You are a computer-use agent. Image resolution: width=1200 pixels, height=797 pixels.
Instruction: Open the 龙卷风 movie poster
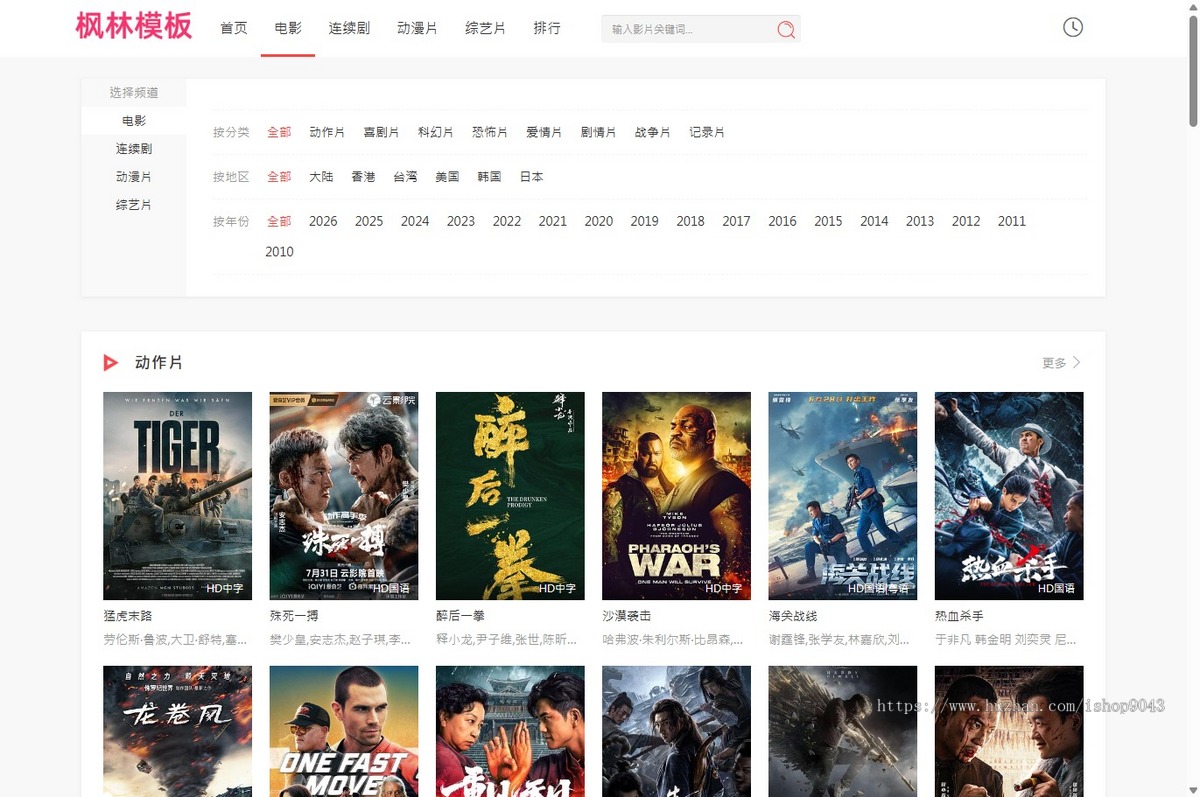[x=177, y=731]
